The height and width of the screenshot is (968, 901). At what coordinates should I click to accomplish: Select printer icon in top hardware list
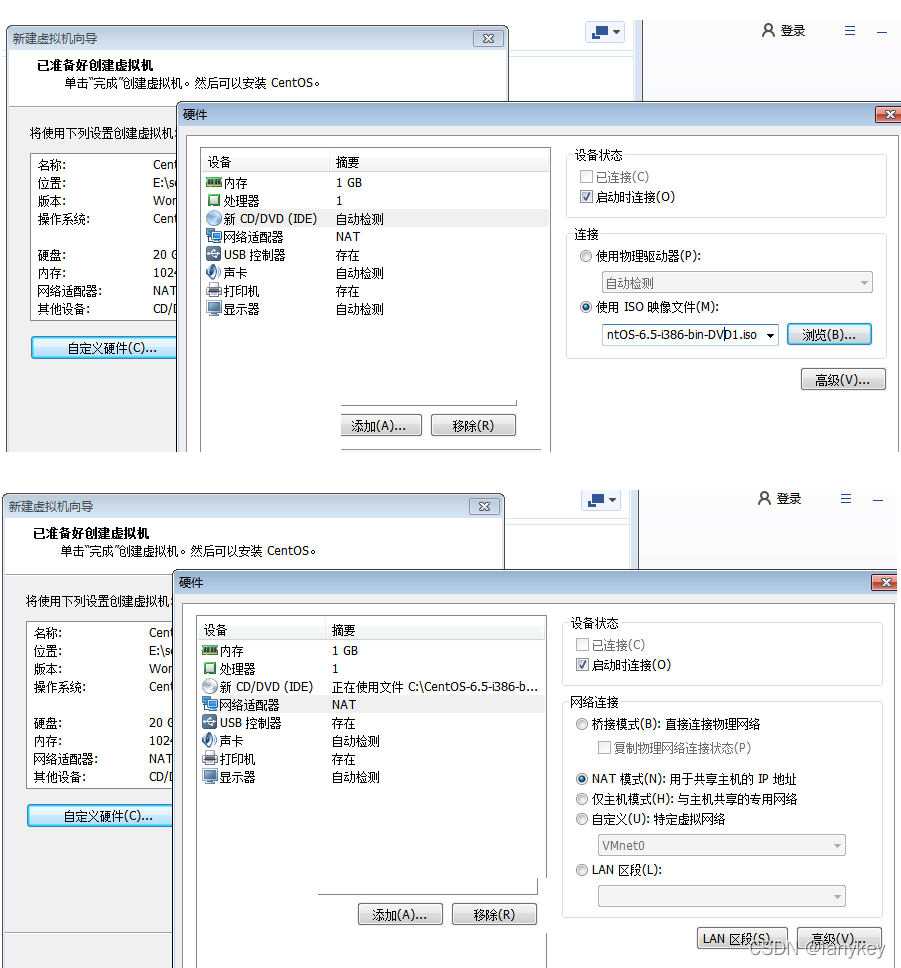[x=214, y=290]
